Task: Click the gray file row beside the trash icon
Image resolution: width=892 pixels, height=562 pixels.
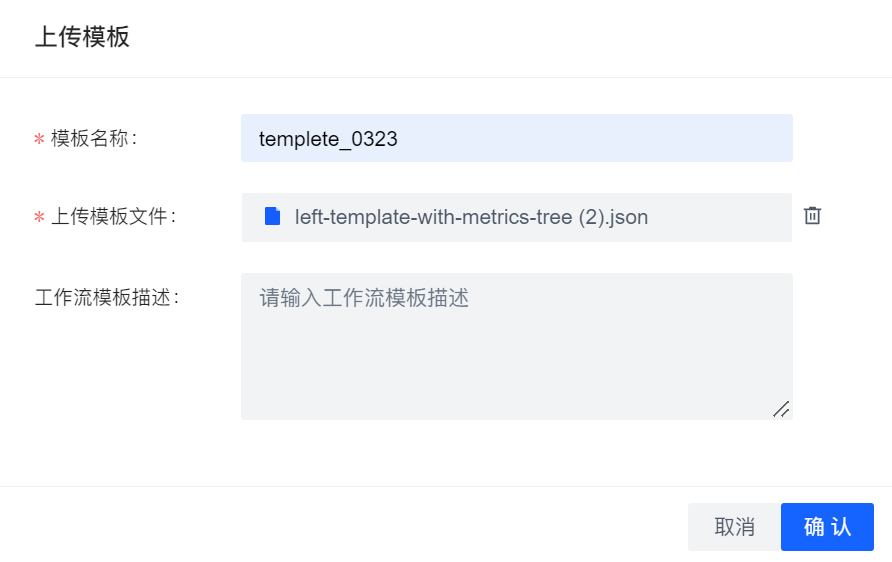Action: (x=517, y=217)
